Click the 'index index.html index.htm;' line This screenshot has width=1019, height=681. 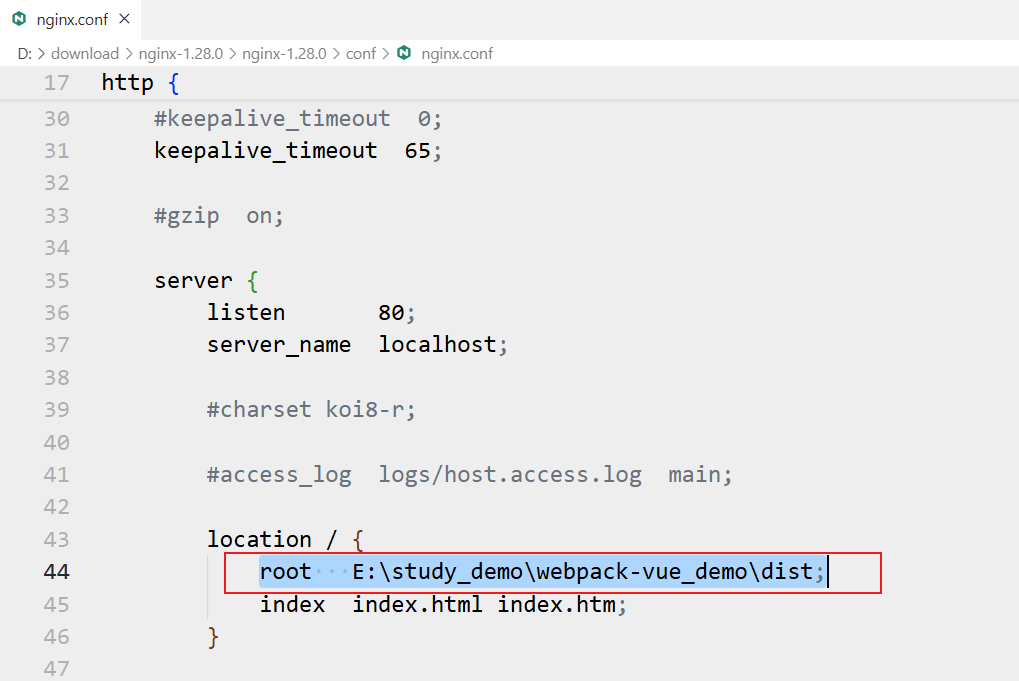[x=443, y=605]
